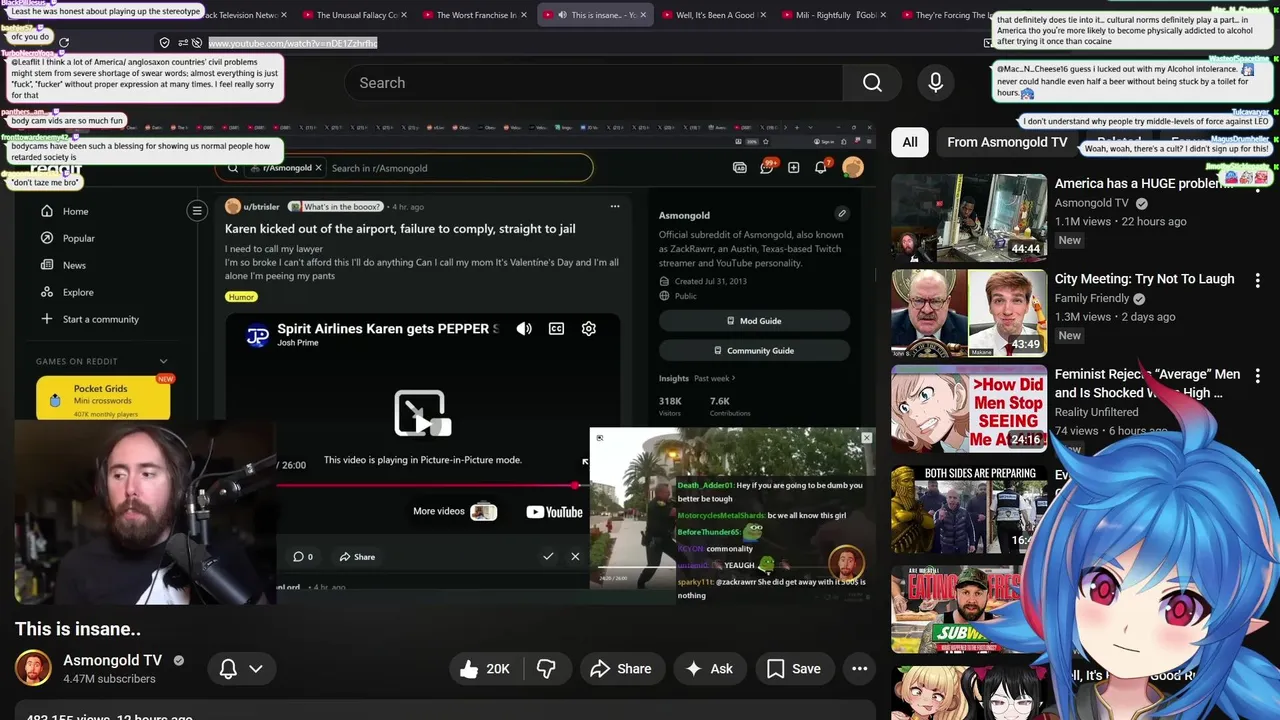Like the video with thumbs-up 20K
This screenshot has width=1280, height=720.
pos(486,669)
